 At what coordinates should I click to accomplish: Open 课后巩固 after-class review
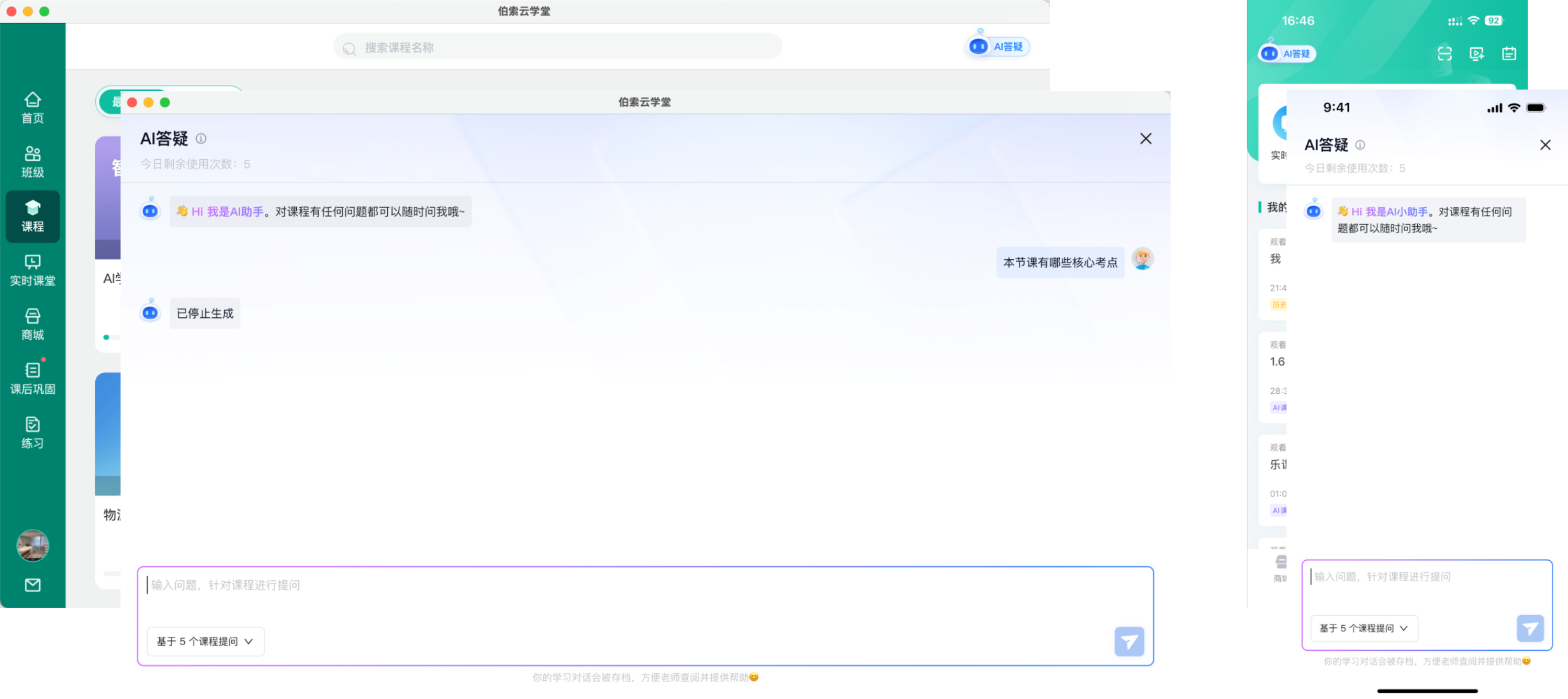tap(32, 378)
